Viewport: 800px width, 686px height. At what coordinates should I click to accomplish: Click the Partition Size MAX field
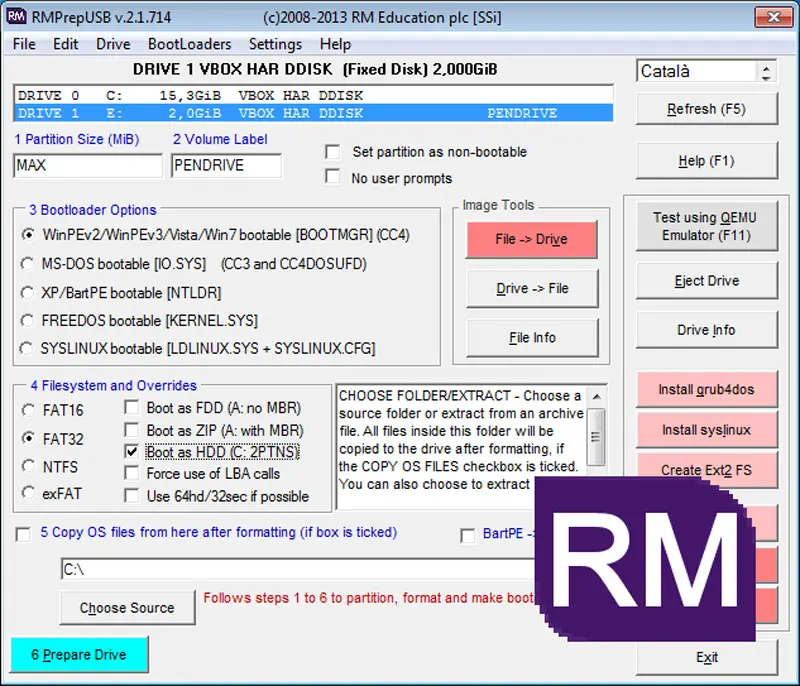88,165
